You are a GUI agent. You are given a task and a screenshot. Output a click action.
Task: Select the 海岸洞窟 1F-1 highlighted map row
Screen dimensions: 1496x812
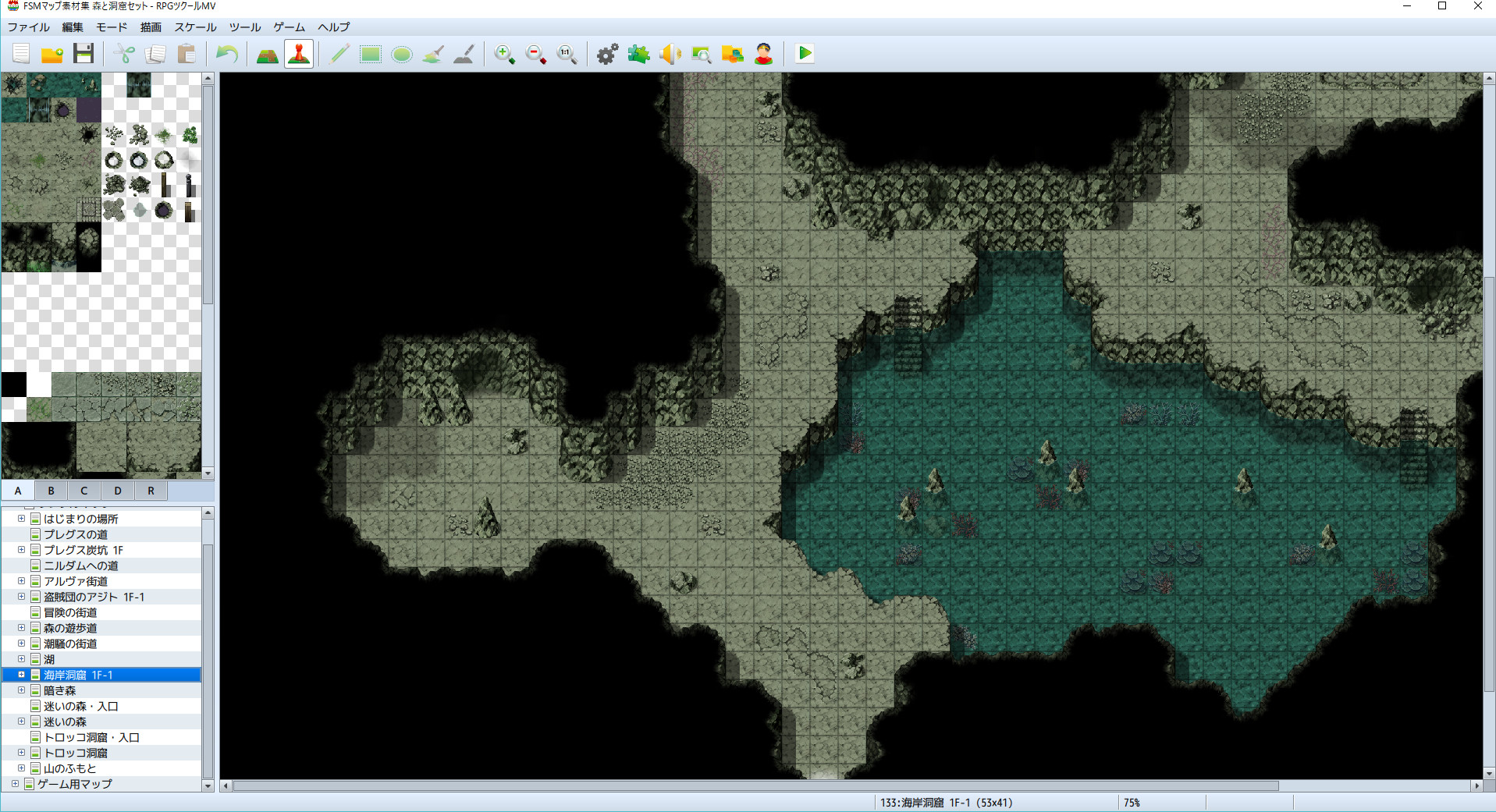click(x=101, y=675)
